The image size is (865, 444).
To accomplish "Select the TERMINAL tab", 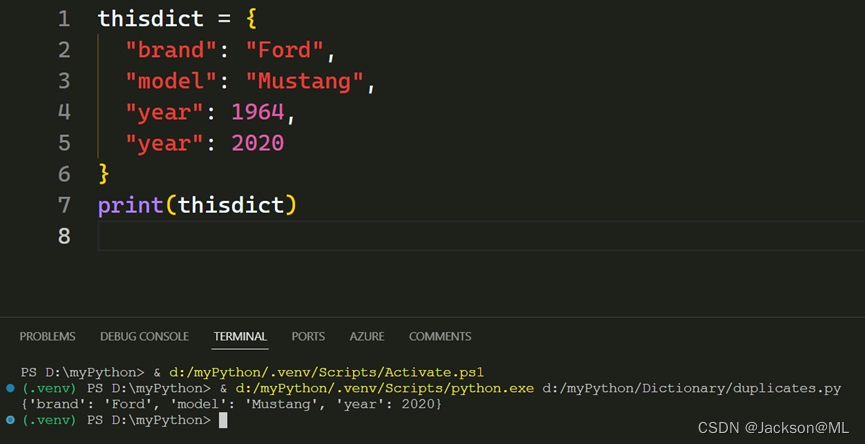I will point(240,337).
